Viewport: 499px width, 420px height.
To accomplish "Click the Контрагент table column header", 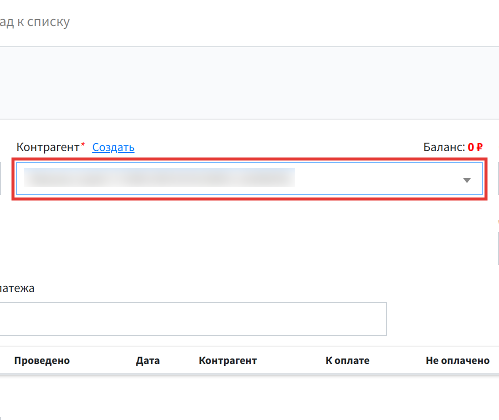I will [x=228, y=360].
